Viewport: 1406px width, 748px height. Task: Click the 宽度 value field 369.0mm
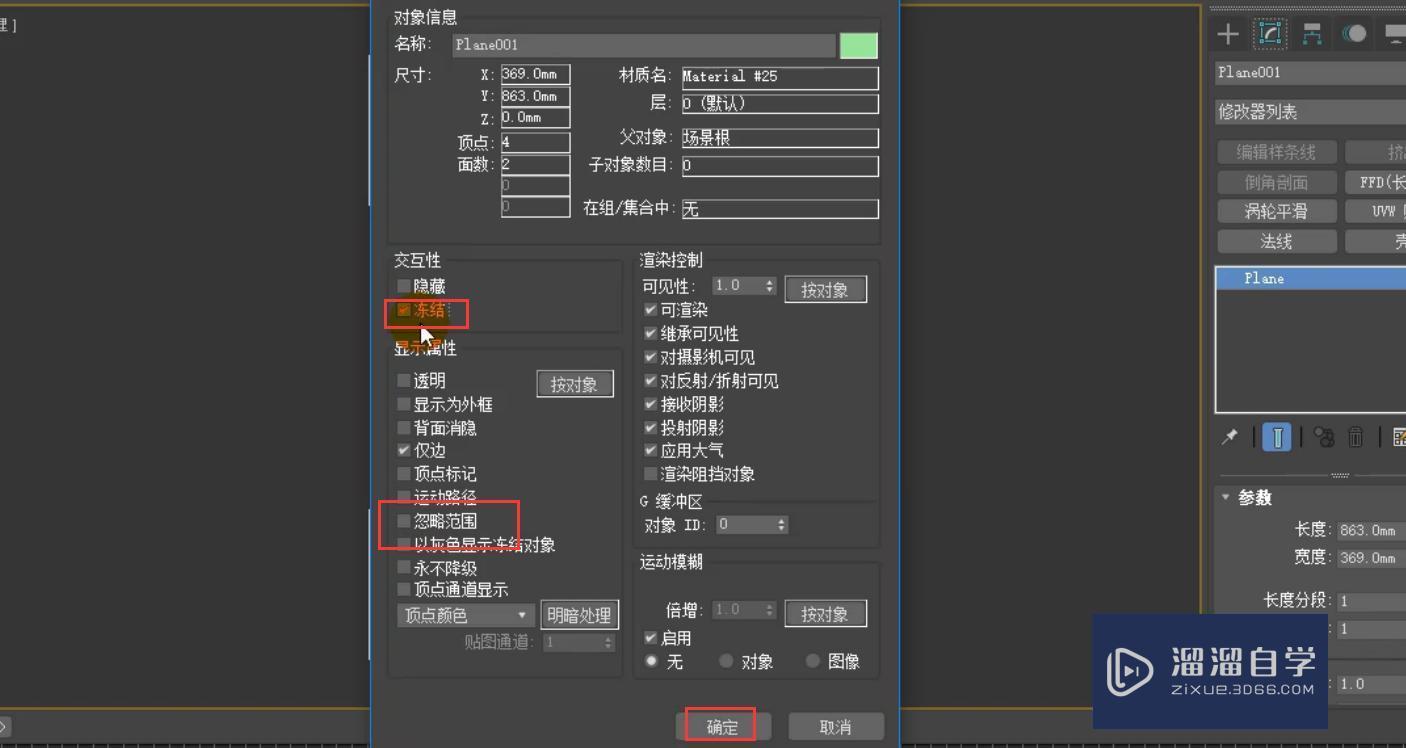(x=1370, y=558)
